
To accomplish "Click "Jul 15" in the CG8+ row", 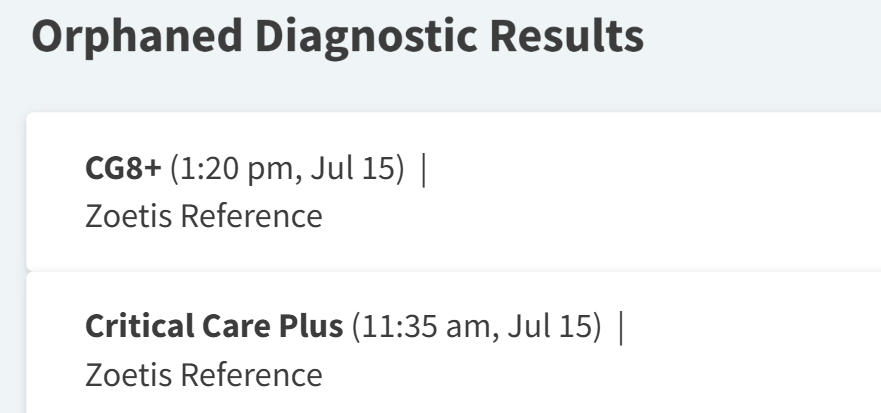I will pos(366,170).
